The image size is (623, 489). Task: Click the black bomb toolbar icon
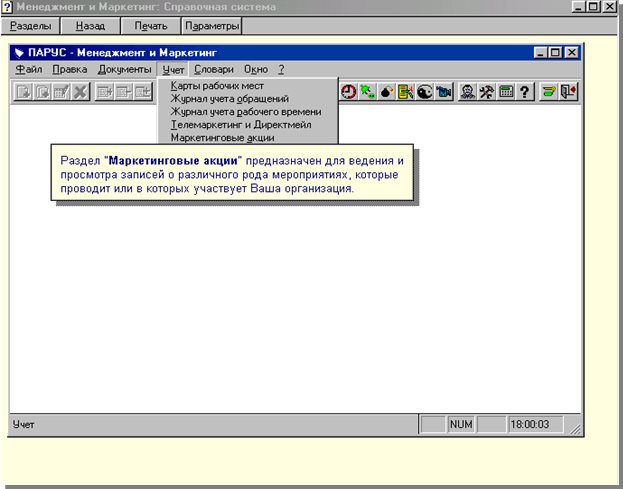[x=387, y=92]
